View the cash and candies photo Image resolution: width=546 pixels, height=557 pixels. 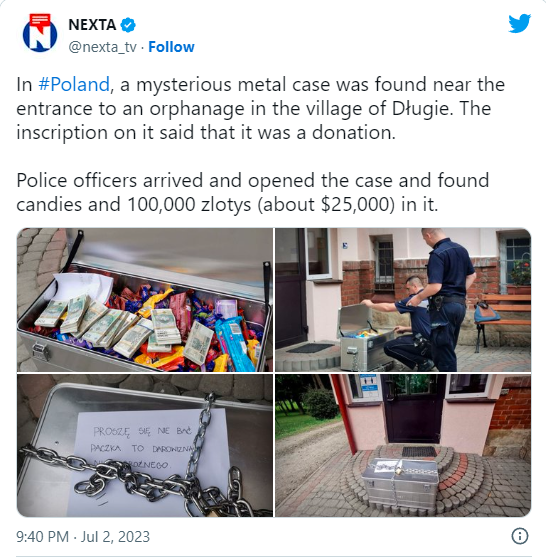click(145, 300)
